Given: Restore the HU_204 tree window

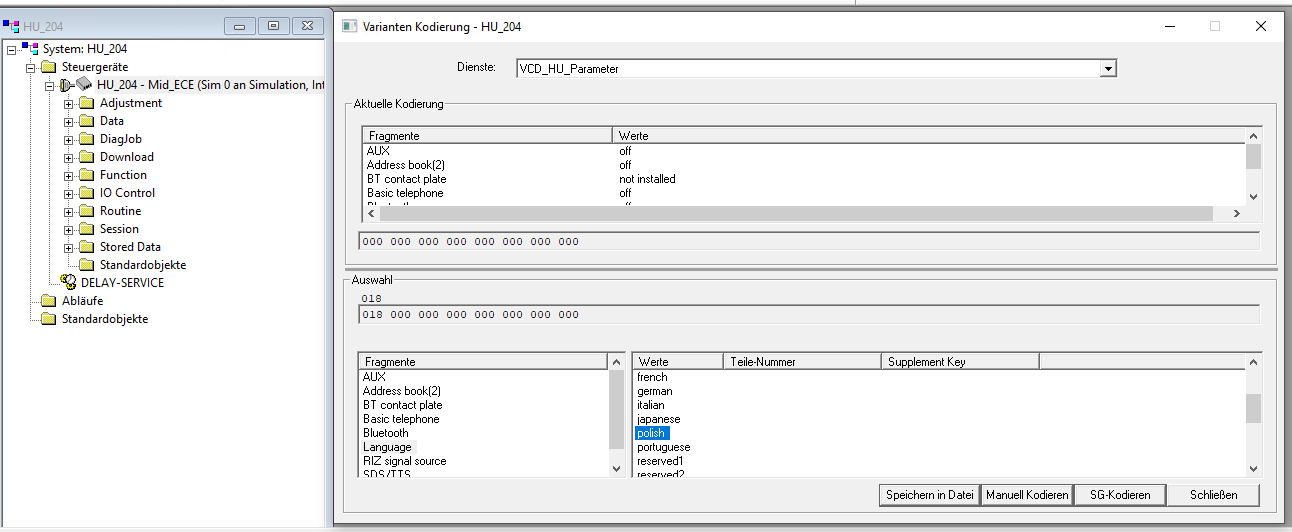Looking at the screenshot, I should pyautogui.click(x=274, y=26).
